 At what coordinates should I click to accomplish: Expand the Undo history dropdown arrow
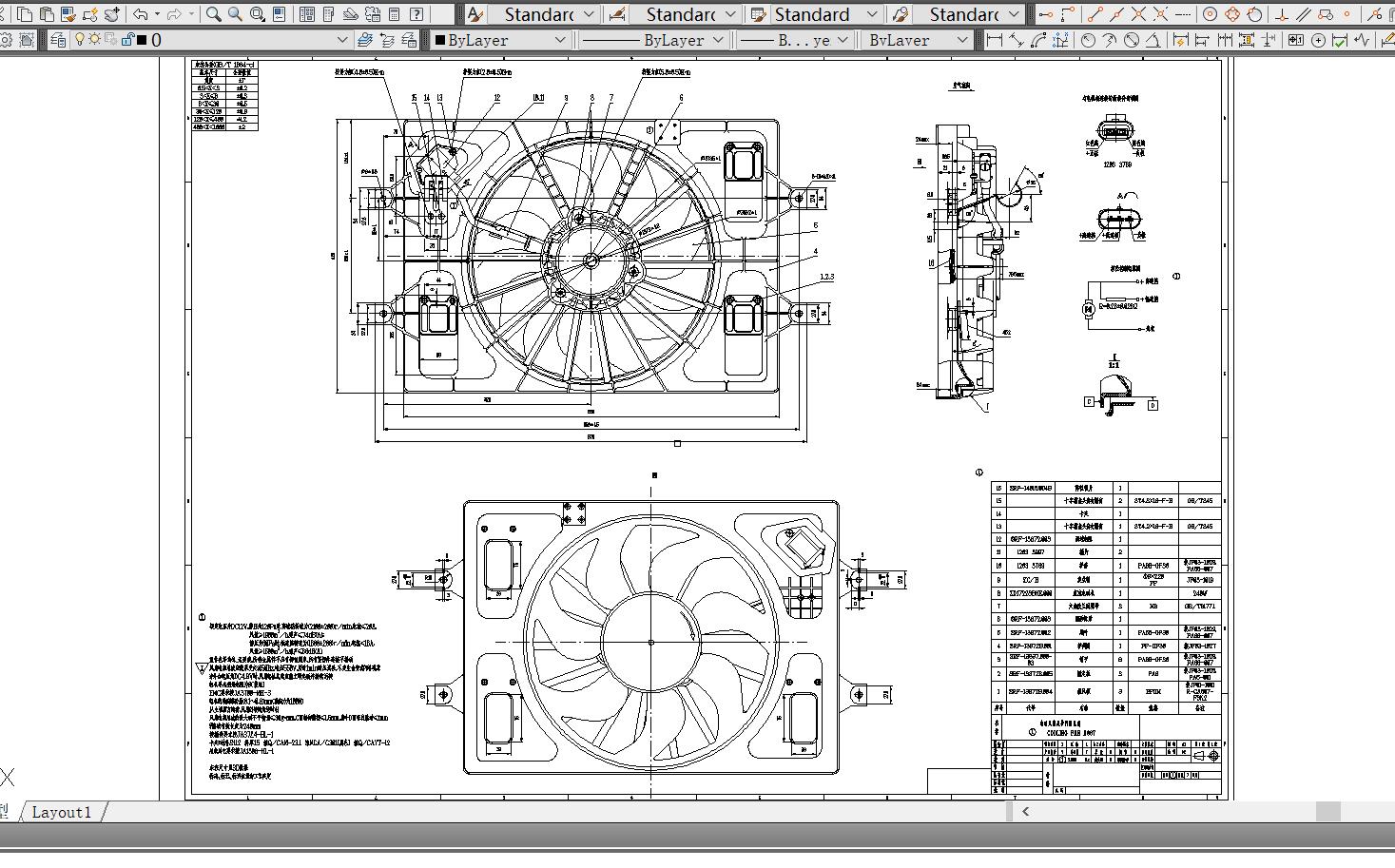click(x=157, y=14)
